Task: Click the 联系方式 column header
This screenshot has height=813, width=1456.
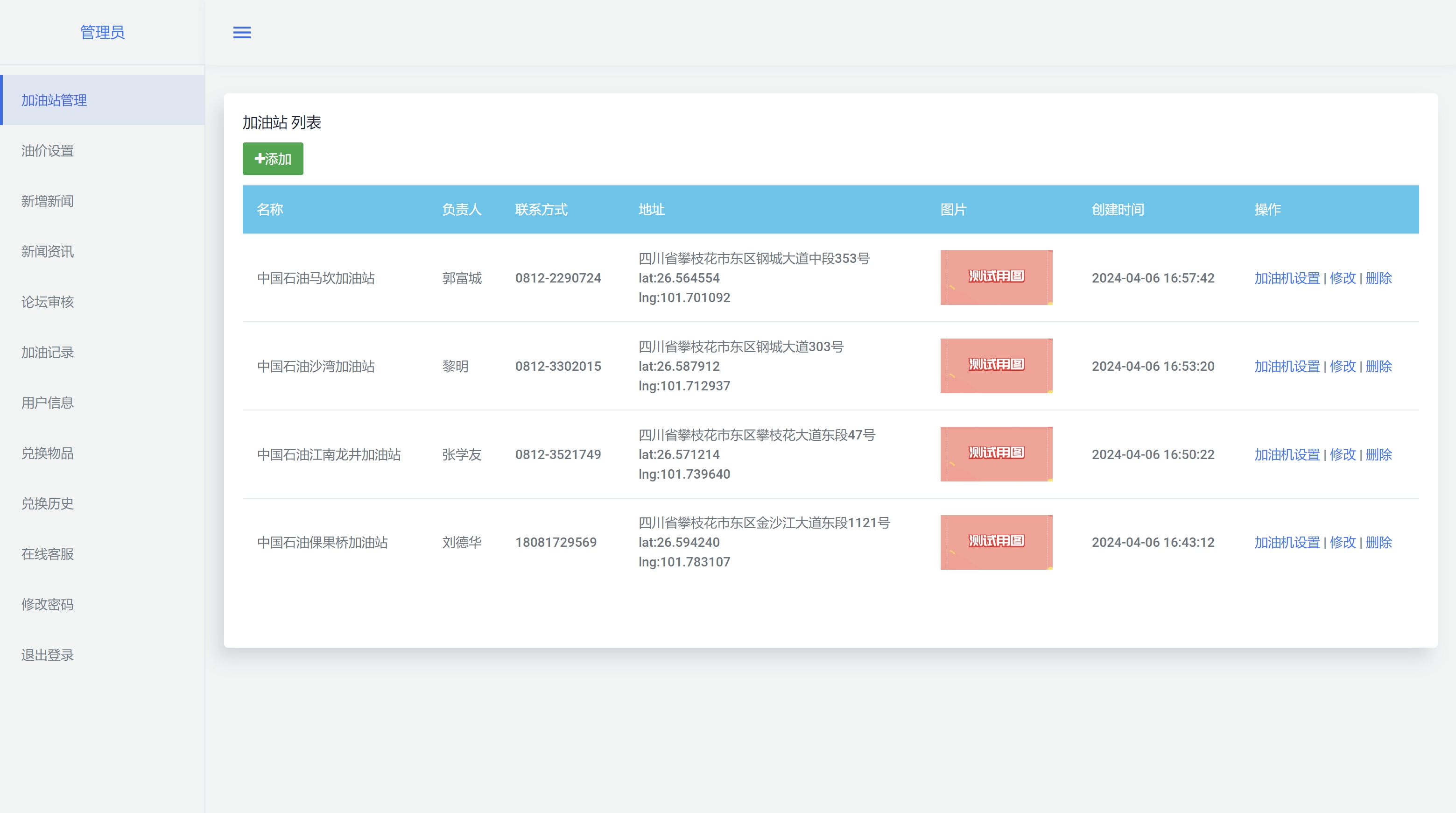Action: coord(541,210)
